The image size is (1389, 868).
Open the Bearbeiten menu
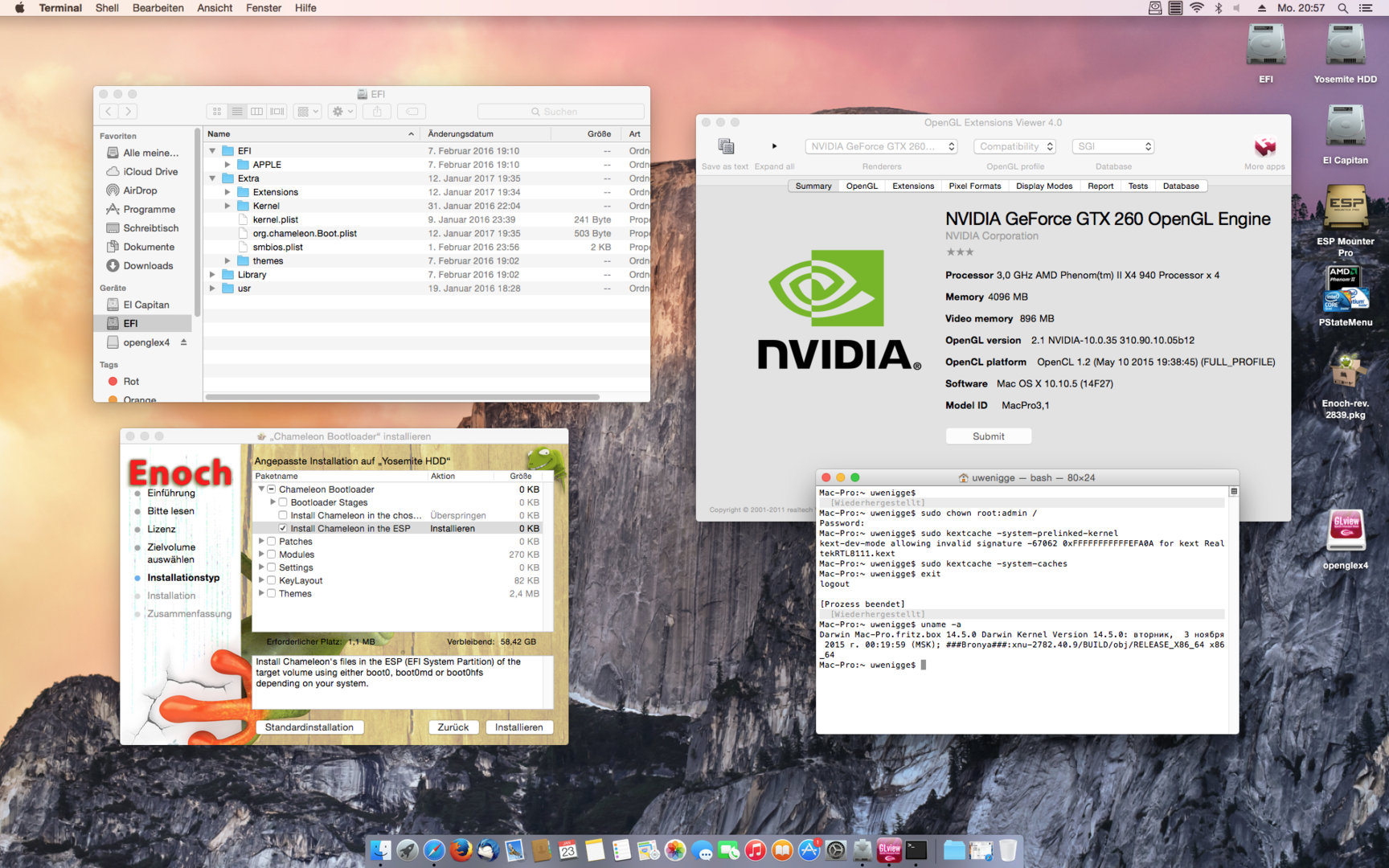pos(158,8)
